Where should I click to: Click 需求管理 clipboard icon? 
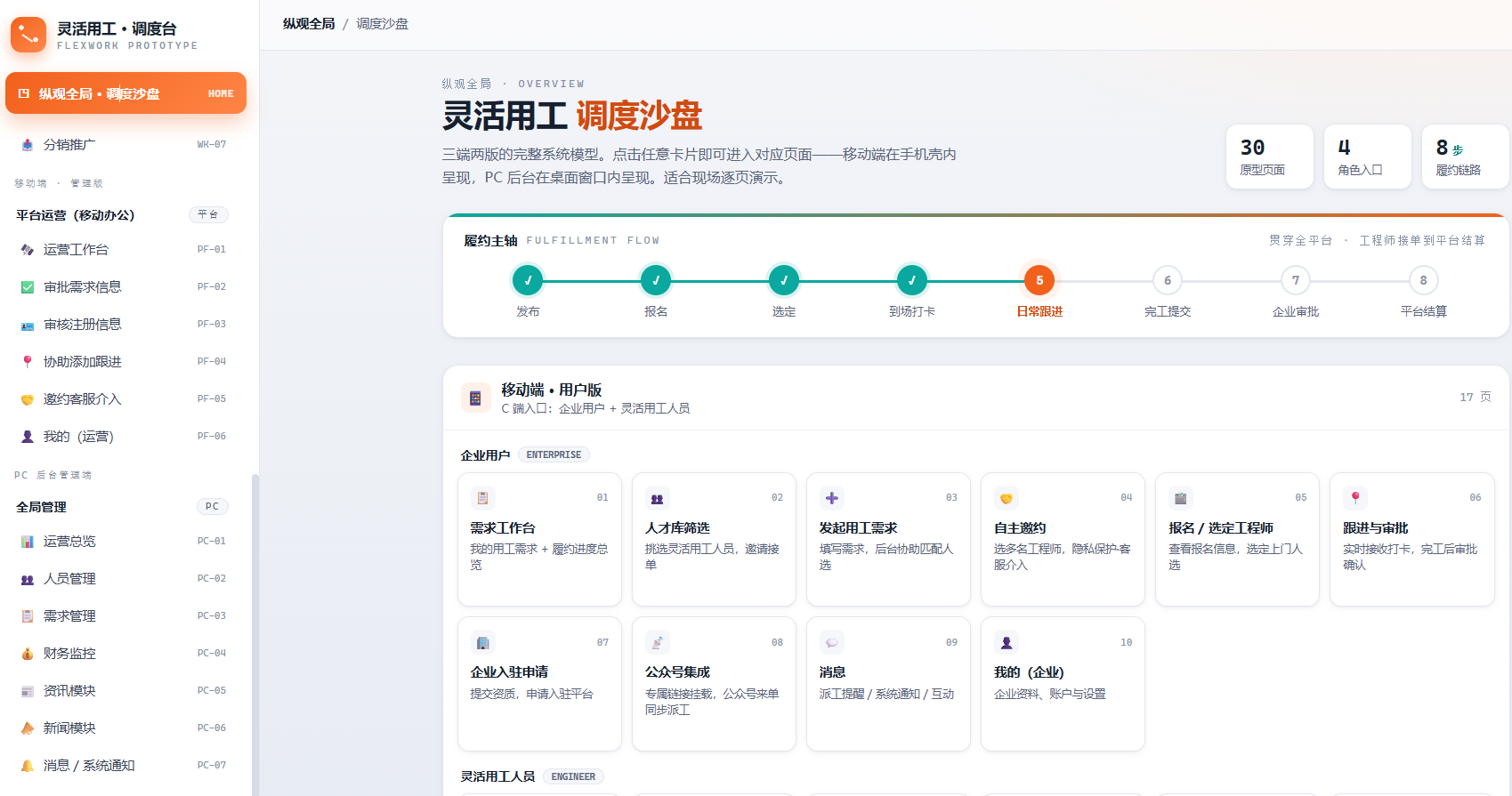click(x=28, y=616)
